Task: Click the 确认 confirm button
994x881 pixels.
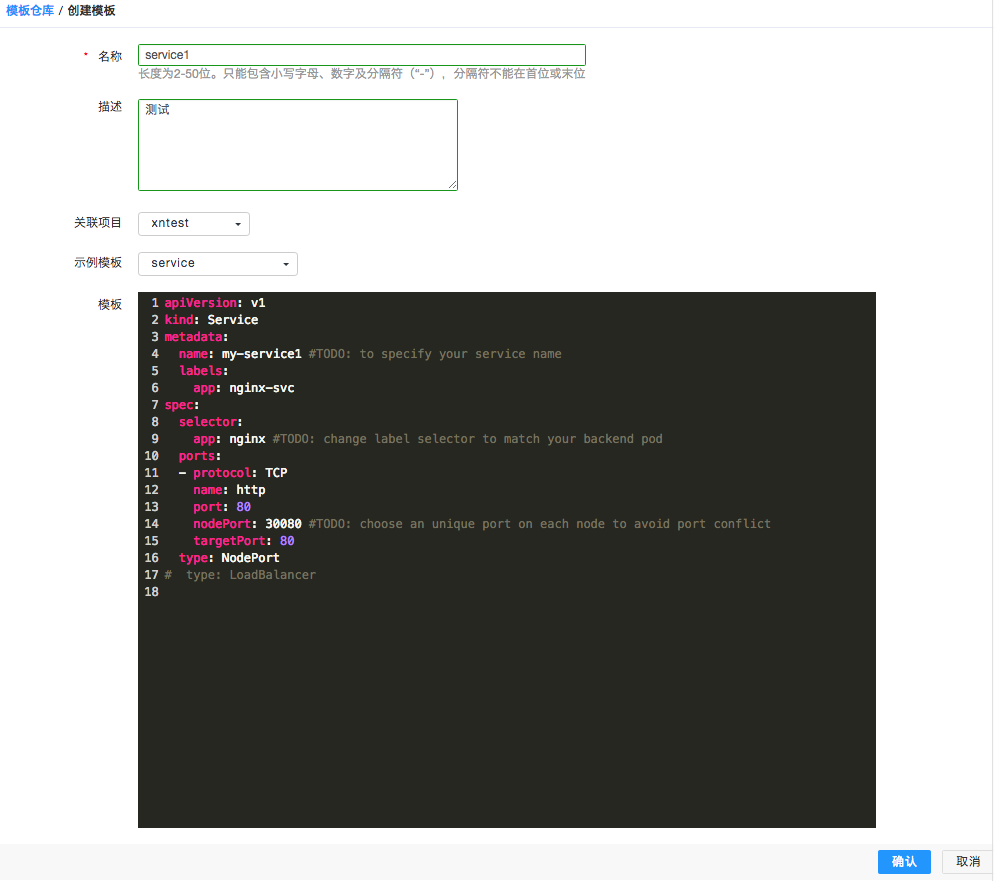Action: pyautogui.click(x=904, y=862)
